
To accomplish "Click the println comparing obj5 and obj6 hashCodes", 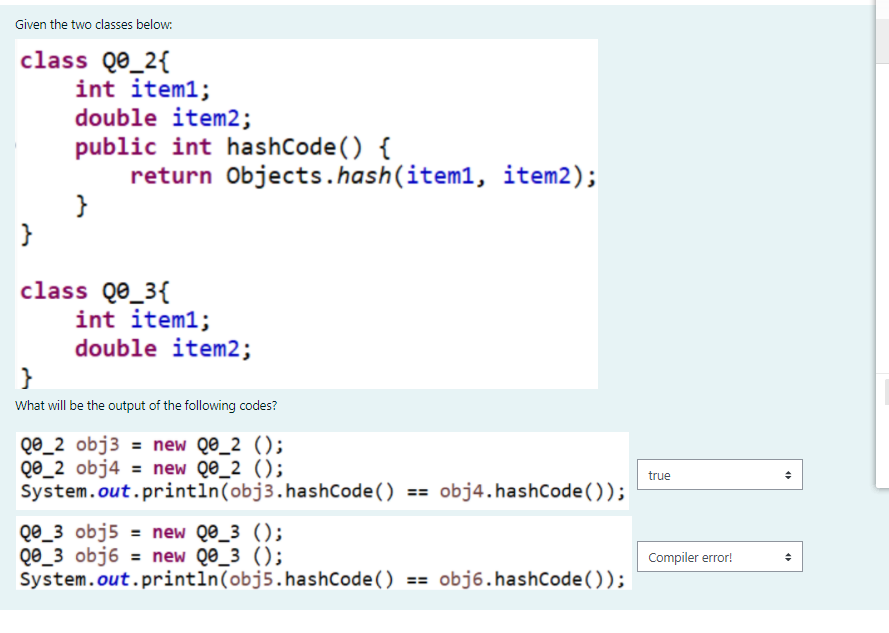I will pyautogui.click(x=320, y=578).
